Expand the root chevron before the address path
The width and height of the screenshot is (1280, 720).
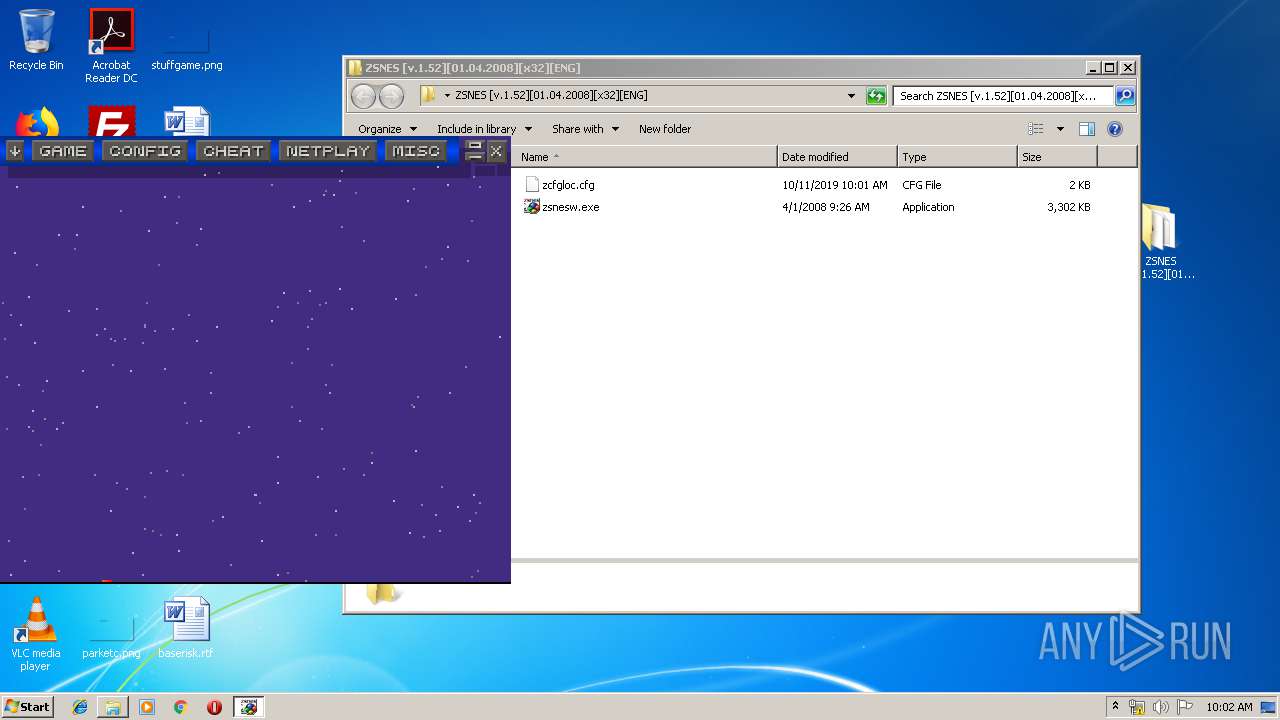tap(447, 96)
